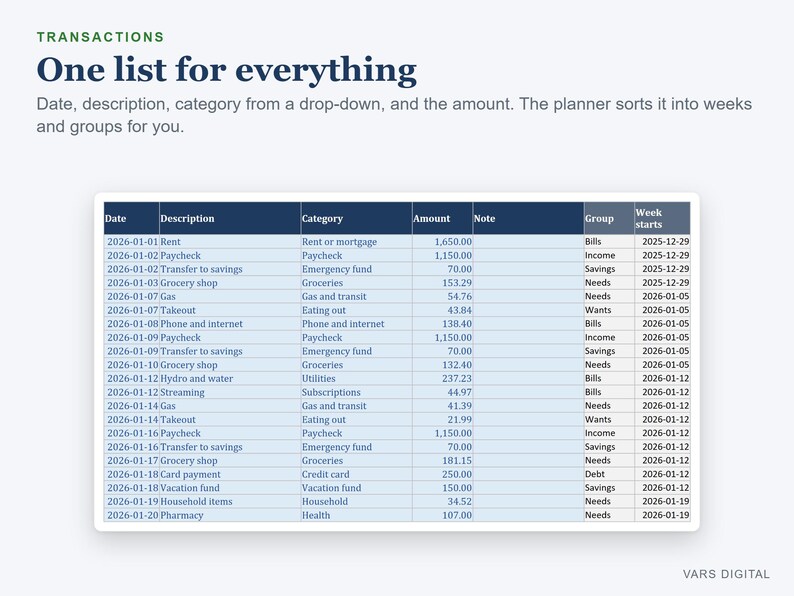Click the Date column header

coord(132,218)
